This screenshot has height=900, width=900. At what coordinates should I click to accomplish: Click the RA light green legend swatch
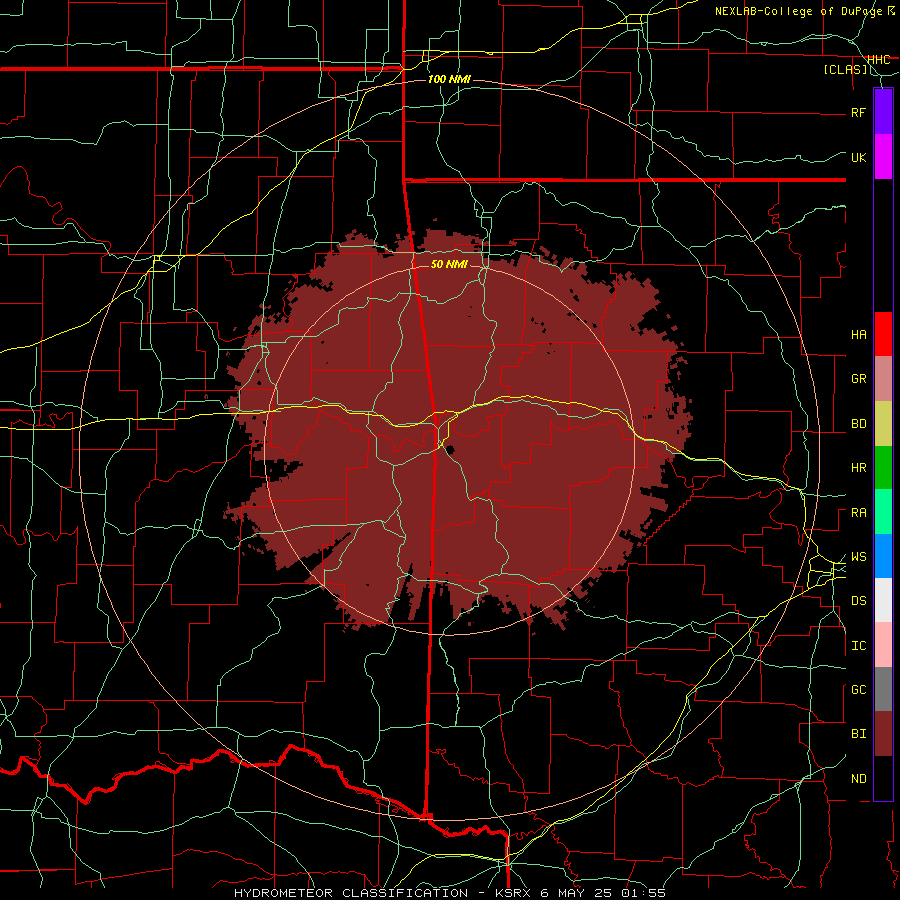point(883,512)
